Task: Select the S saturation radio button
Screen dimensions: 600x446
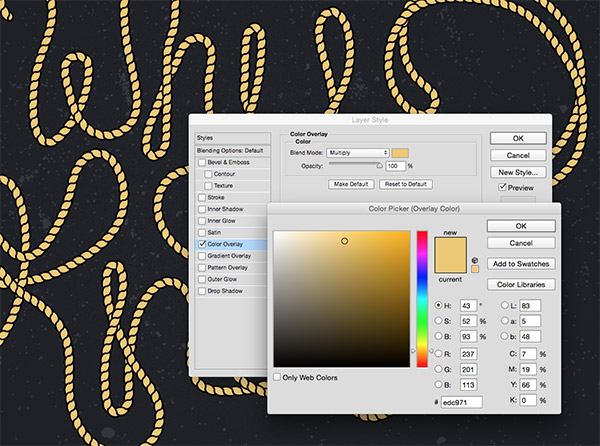Action: click(x=440, y=320)
